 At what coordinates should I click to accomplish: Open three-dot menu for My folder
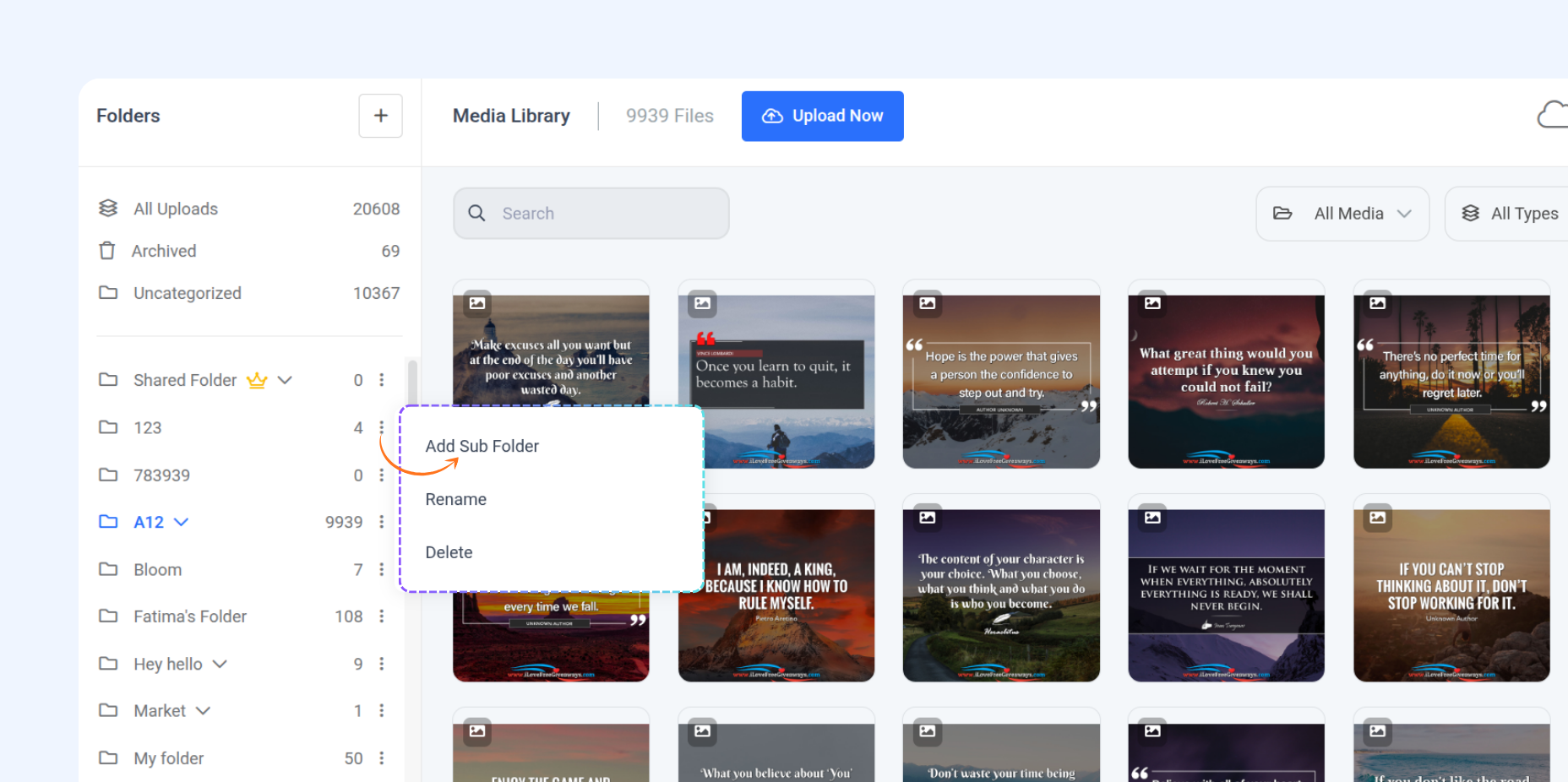[382, 758]
